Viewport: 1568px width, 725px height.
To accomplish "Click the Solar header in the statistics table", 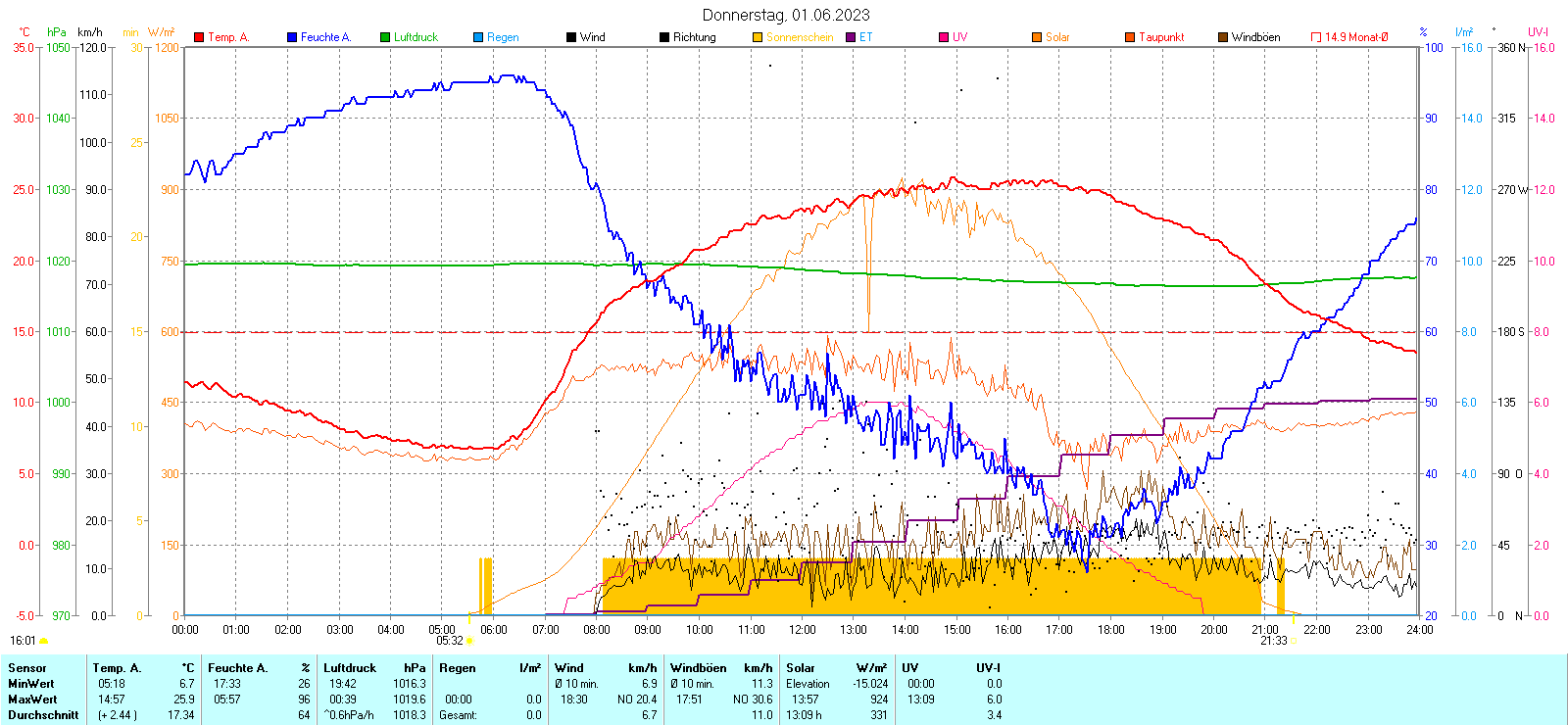I will tap(801, 668).
